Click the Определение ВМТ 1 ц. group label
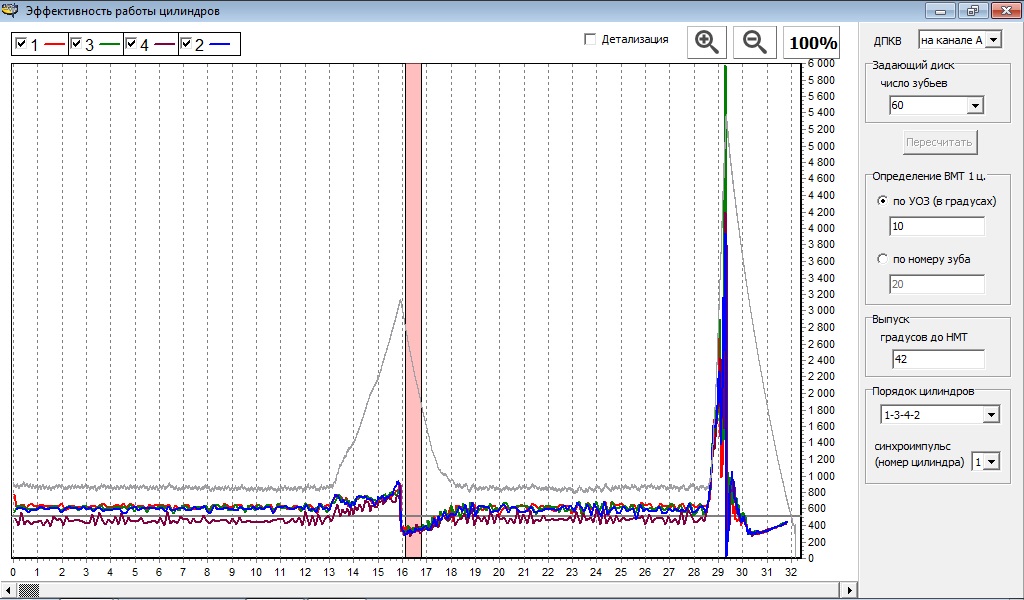The image size is (1024, 600). click(929, 176)
